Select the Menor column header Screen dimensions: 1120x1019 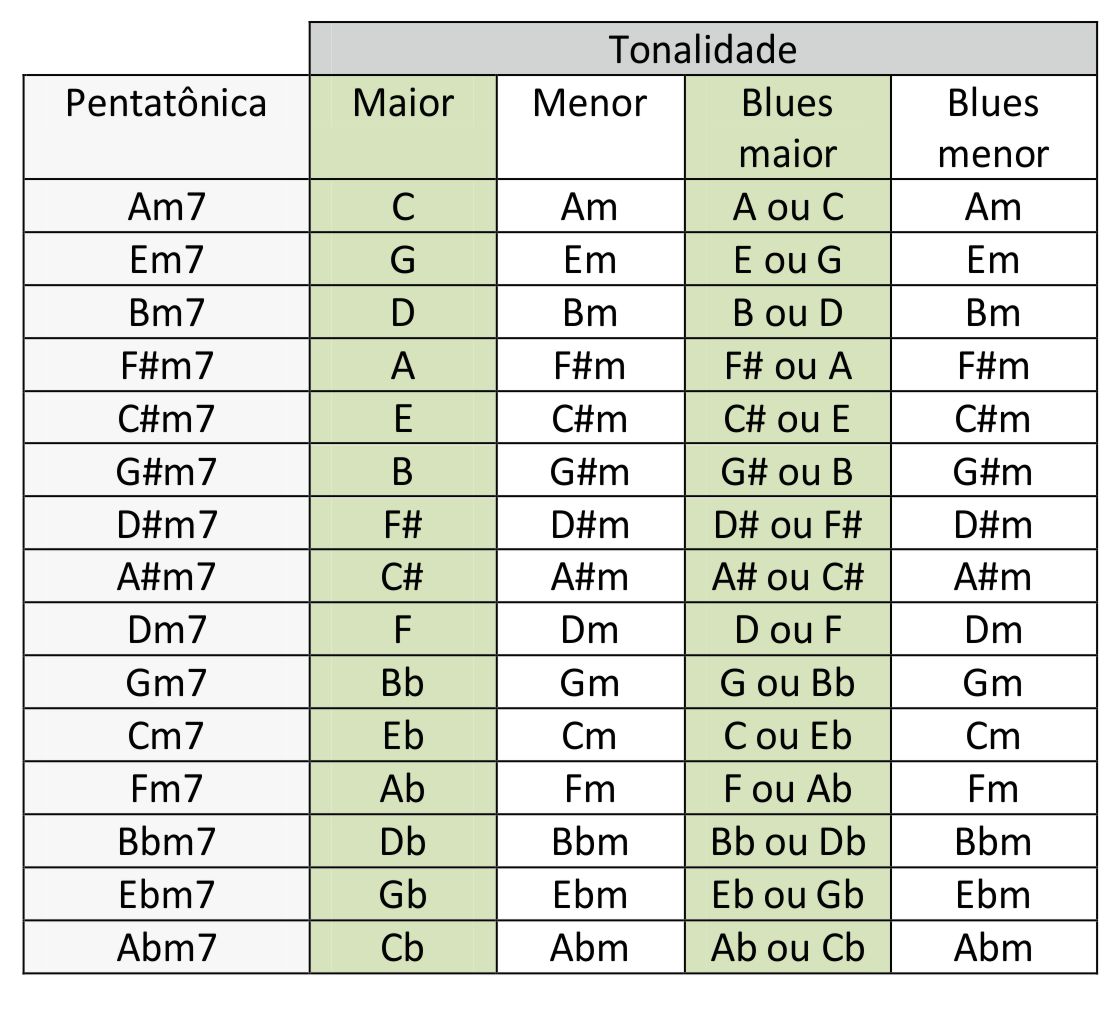(x=591, y=127)
